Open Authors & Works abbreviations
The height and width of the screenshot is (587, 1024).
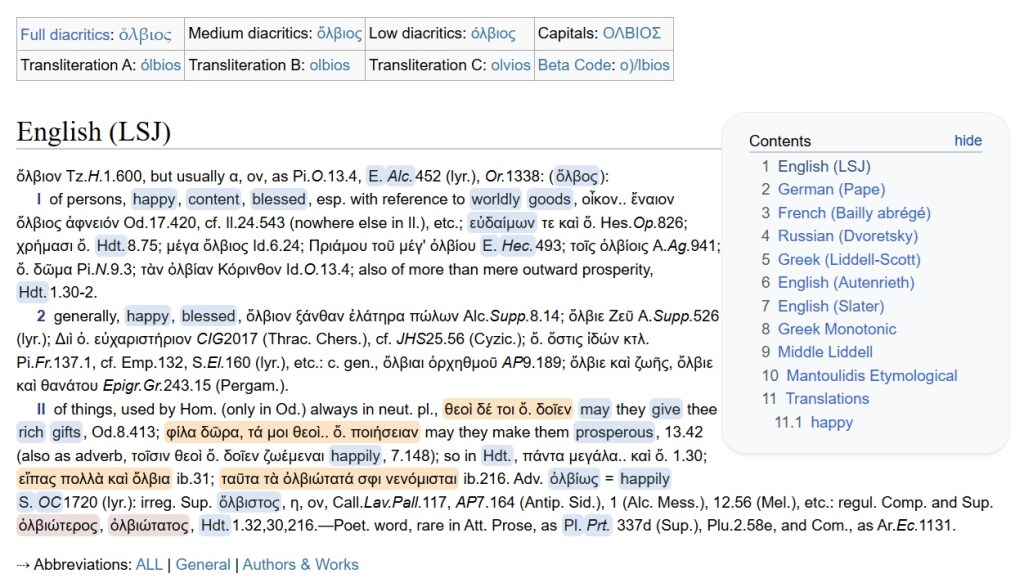(300, 564)
